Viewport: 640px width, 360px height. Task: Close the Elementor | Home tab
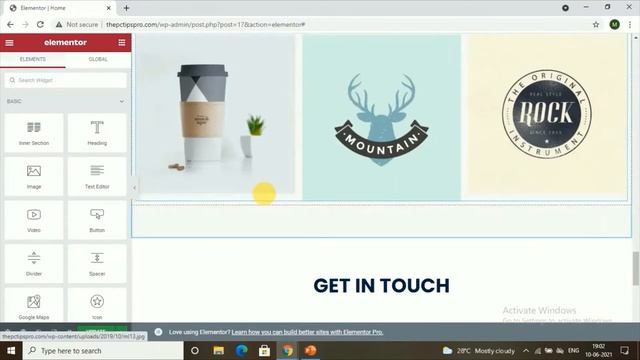tap(109, 8)
